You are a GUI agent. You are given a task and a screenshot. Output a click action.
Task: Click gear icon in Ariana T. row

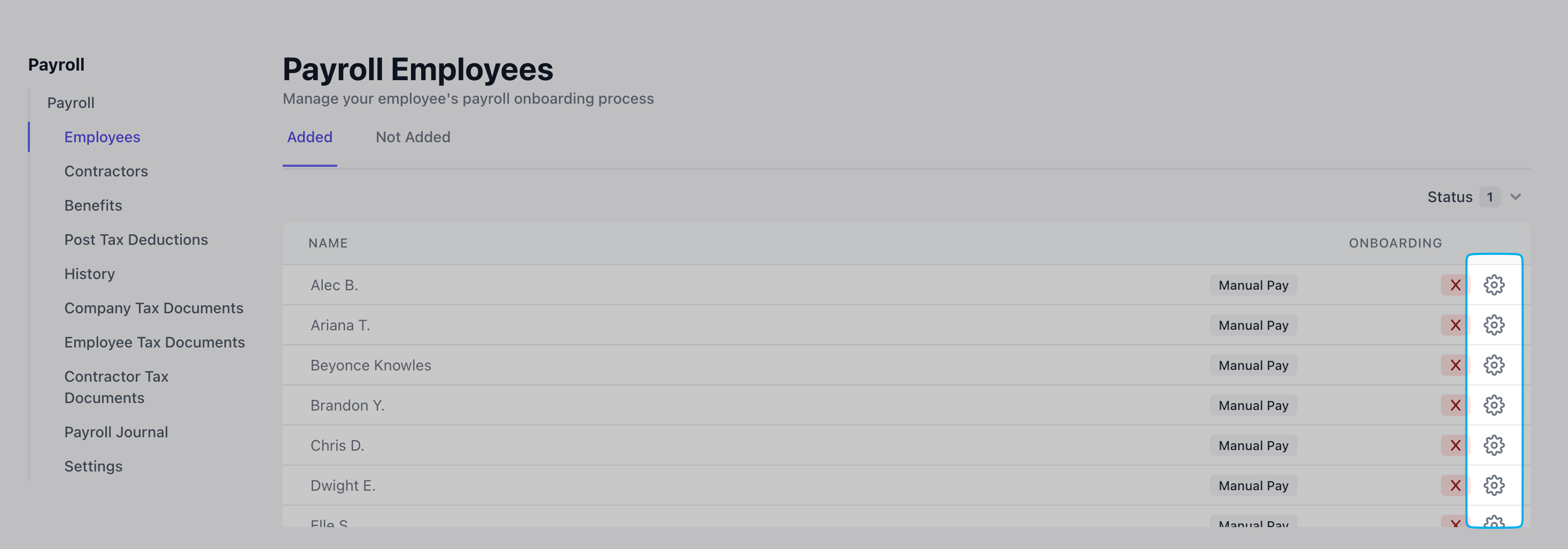[x=1493, y=325]
